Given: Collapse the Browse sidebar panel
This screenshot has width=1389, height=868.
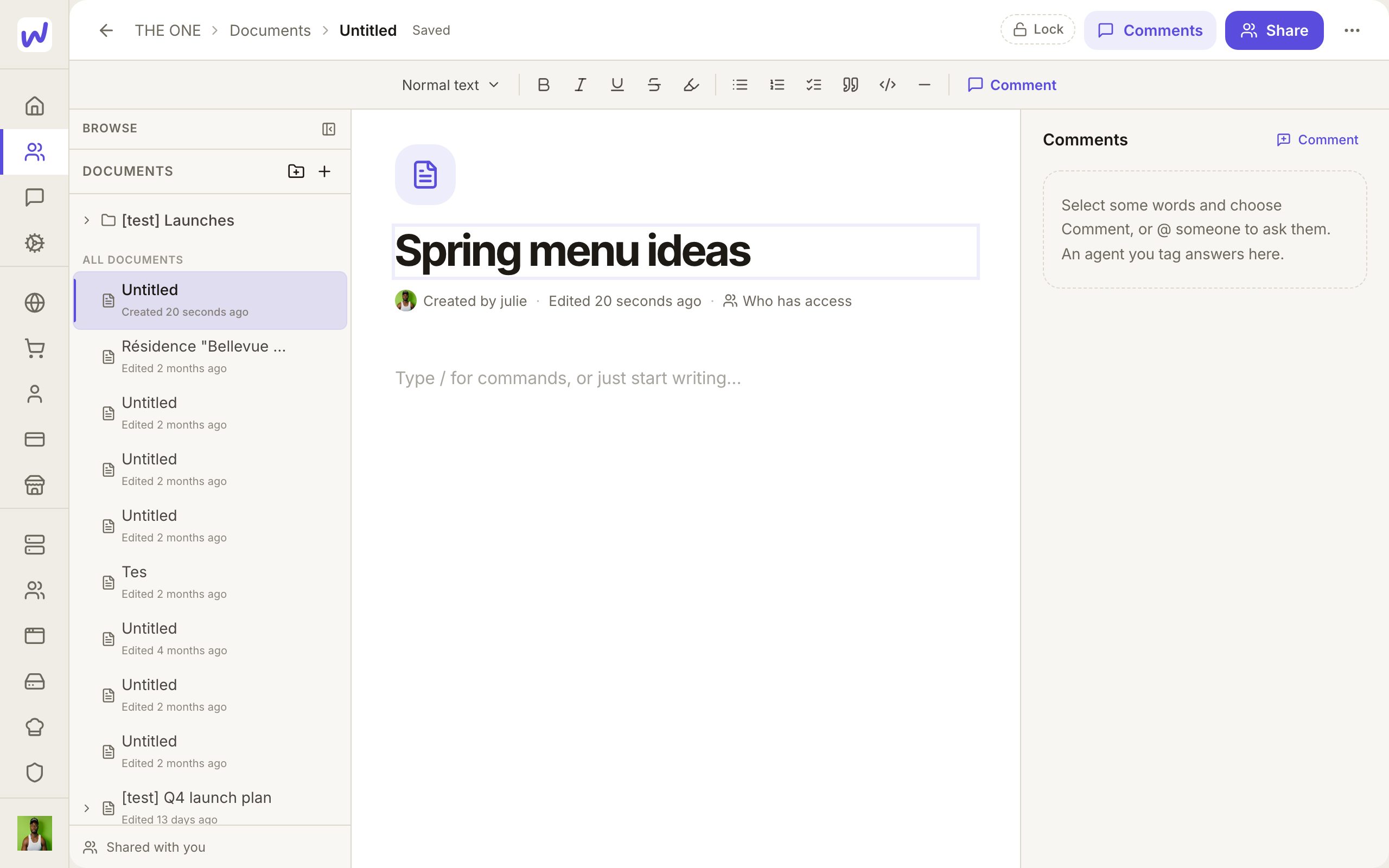Looking at the screenshot, I should (328, 129).
